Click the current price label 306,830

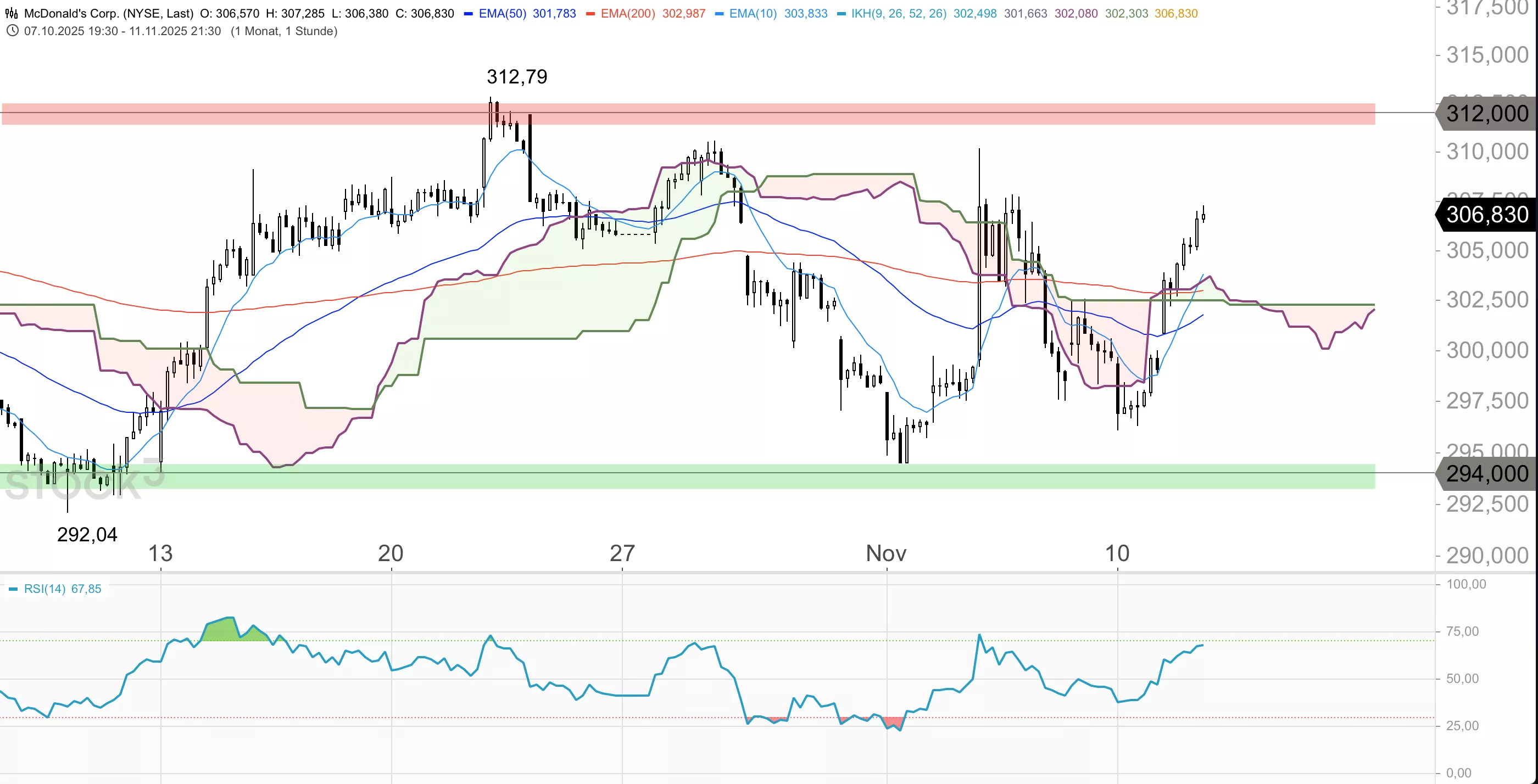coord(1487,214)
